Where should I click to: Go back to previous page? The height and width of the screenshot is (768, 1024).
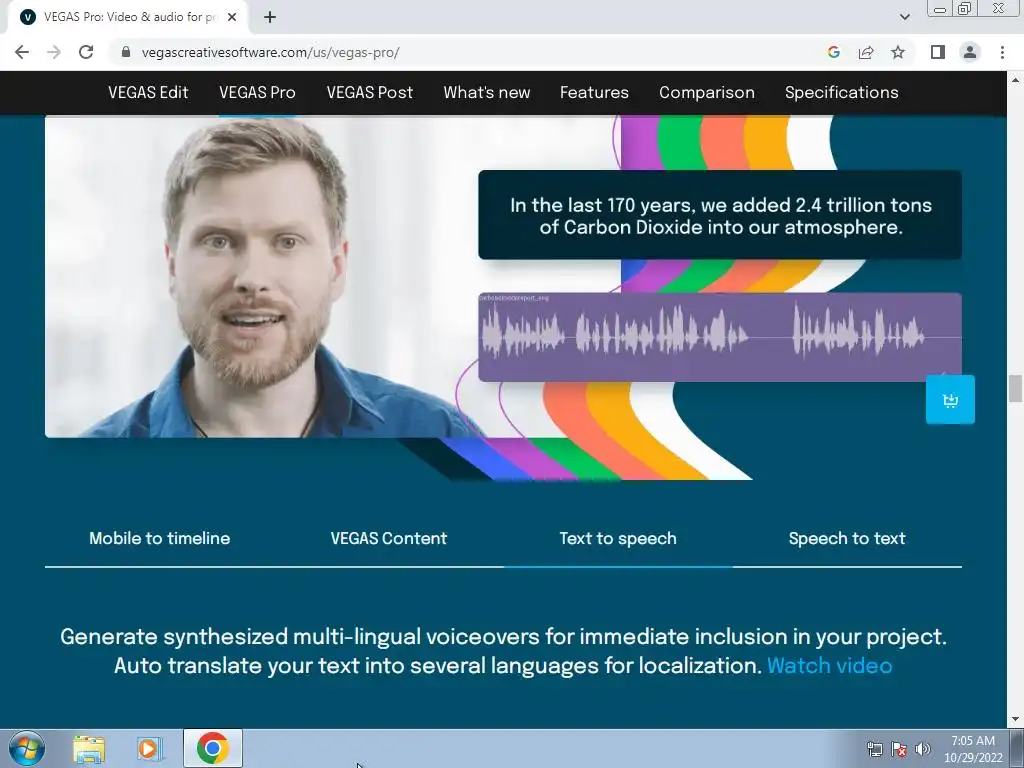click(22, 52)
